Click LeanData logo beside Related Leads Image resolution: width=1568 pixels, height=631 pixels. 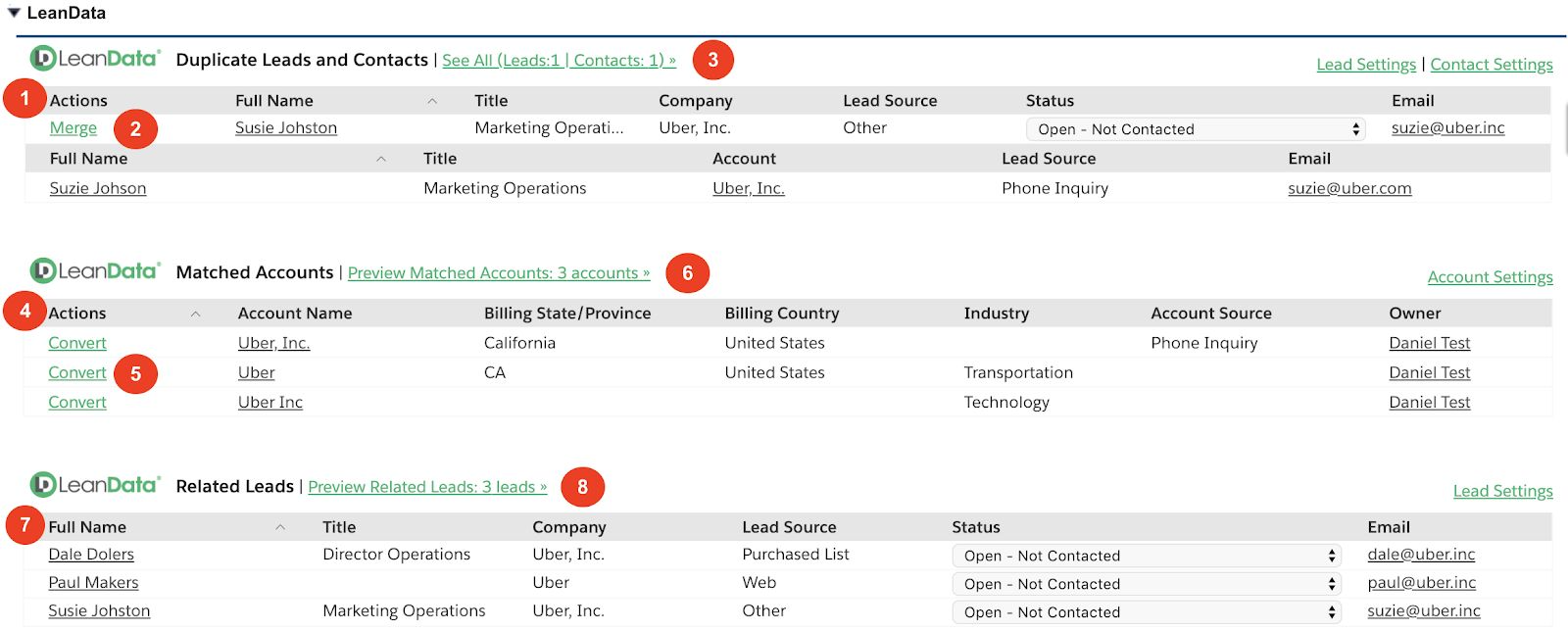tap(94, 485)
